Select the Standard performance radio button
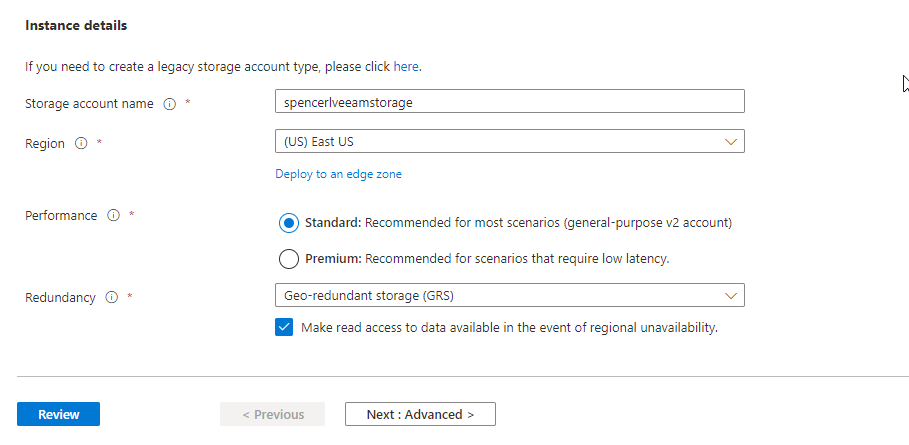 [x=289, y=223]
